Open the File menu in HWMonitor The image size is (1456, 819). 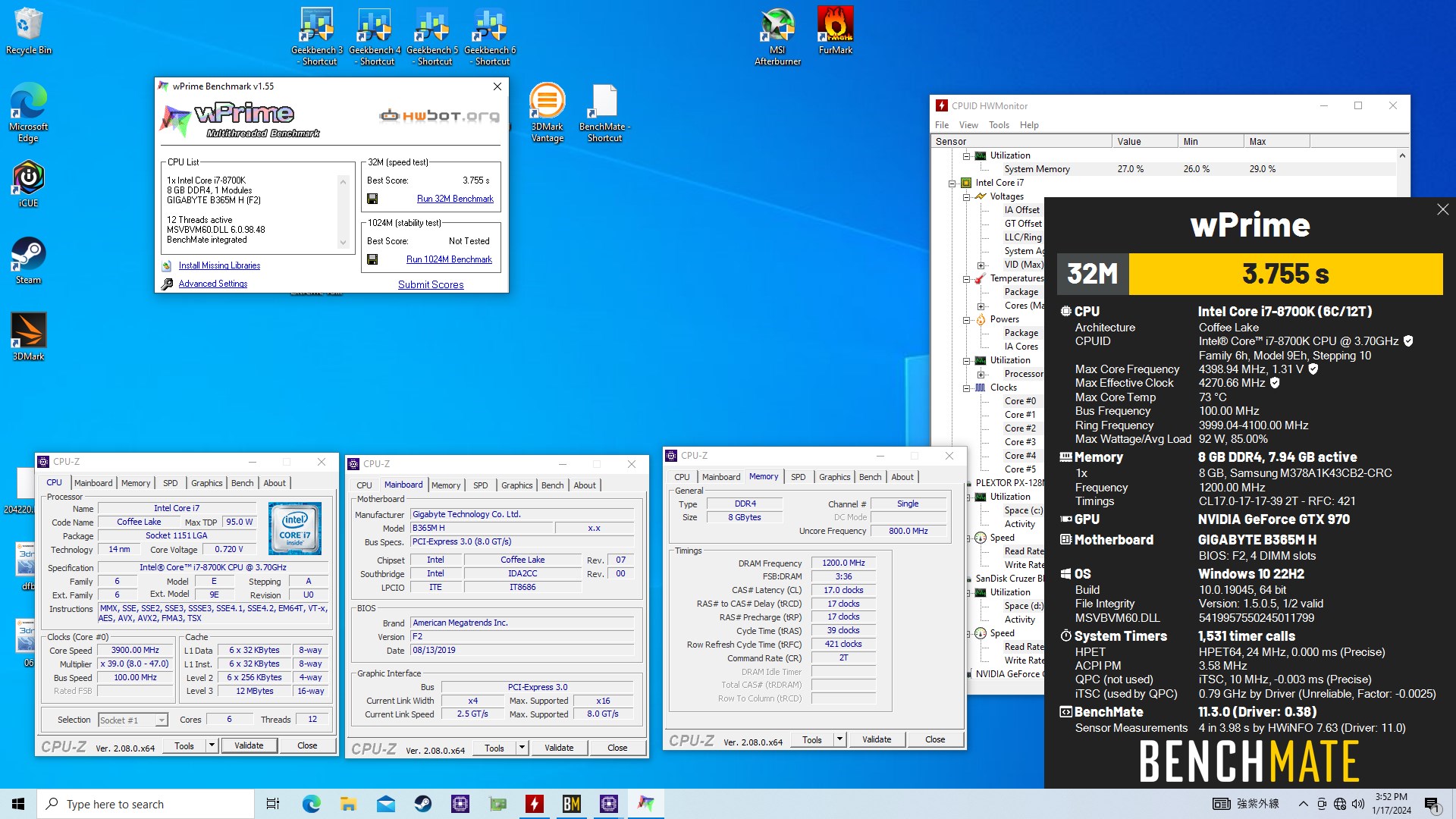(x=942, y=125)
